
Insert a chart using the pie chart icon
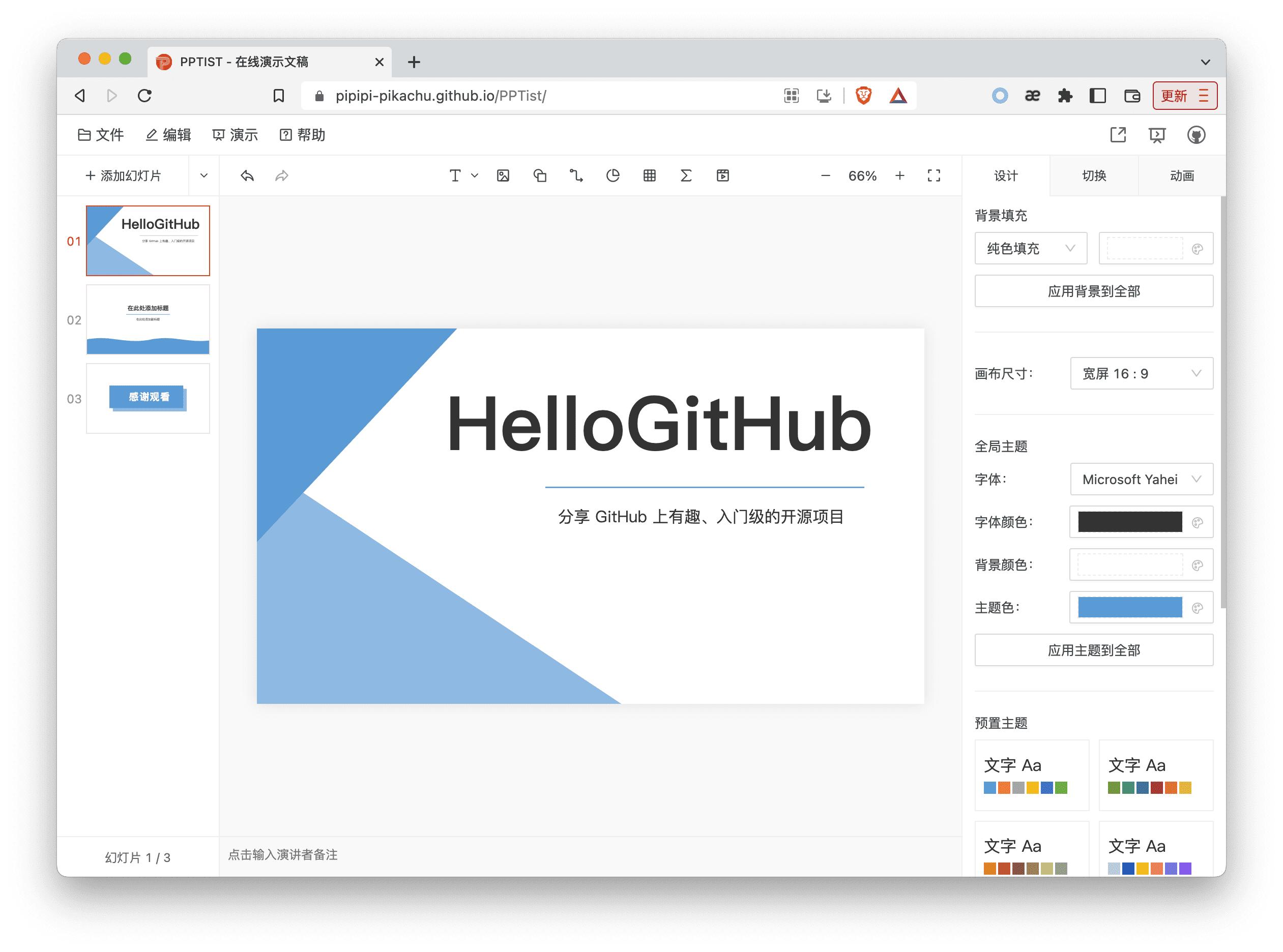point(613,176)
